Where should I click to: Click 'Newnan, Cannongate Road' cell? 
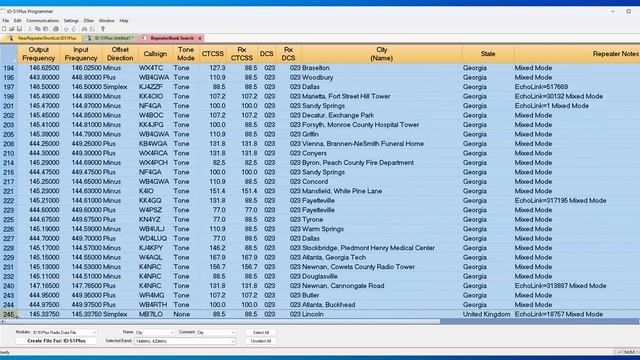point(382,286)
